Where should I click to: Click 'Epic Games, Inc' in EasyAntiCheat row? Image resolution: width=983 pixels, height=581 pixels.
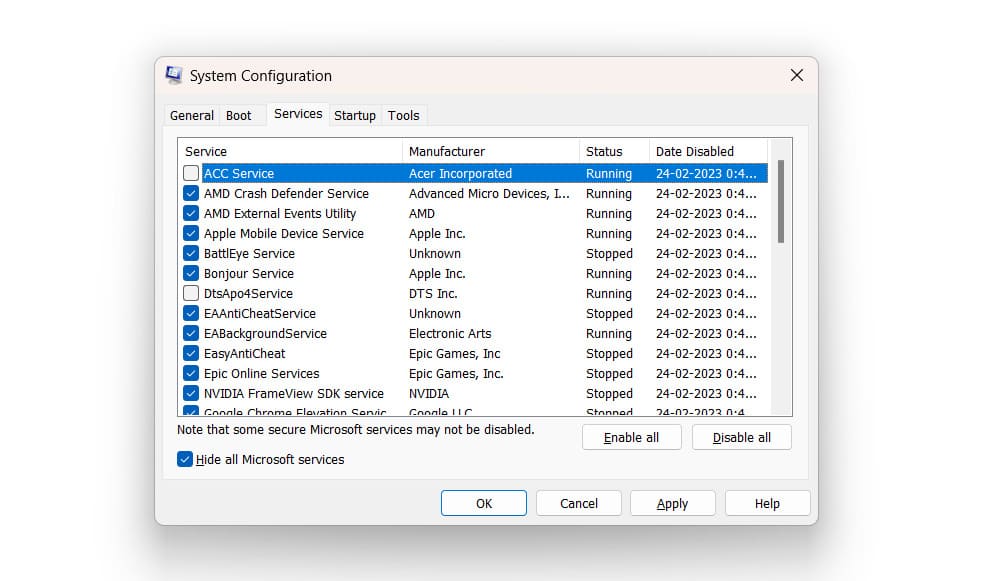pos(455,354)
